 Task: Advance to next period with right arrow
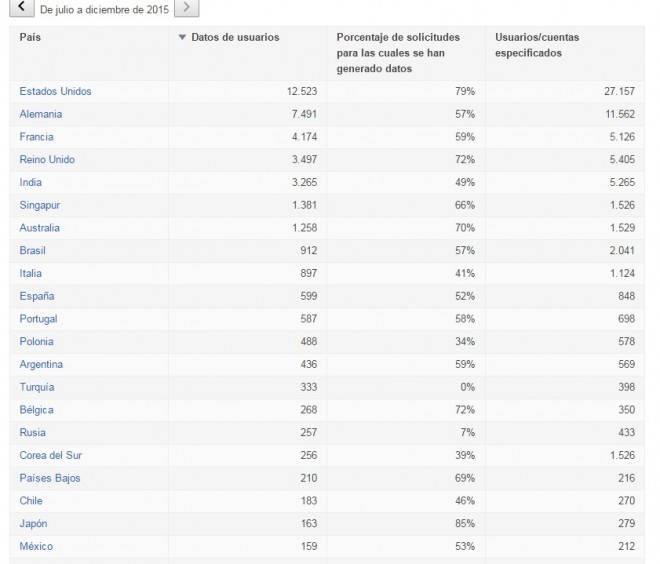pos(186,8)
